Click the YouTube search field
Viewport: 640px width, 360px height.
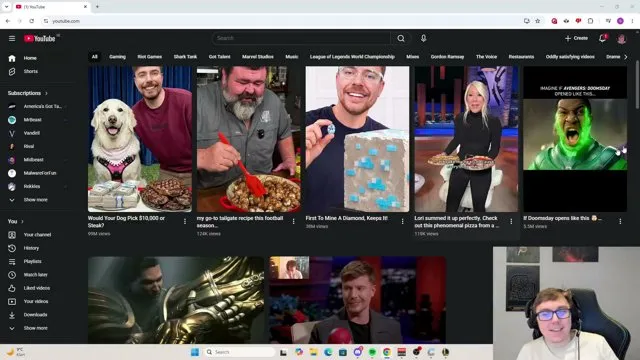(301, 38)
